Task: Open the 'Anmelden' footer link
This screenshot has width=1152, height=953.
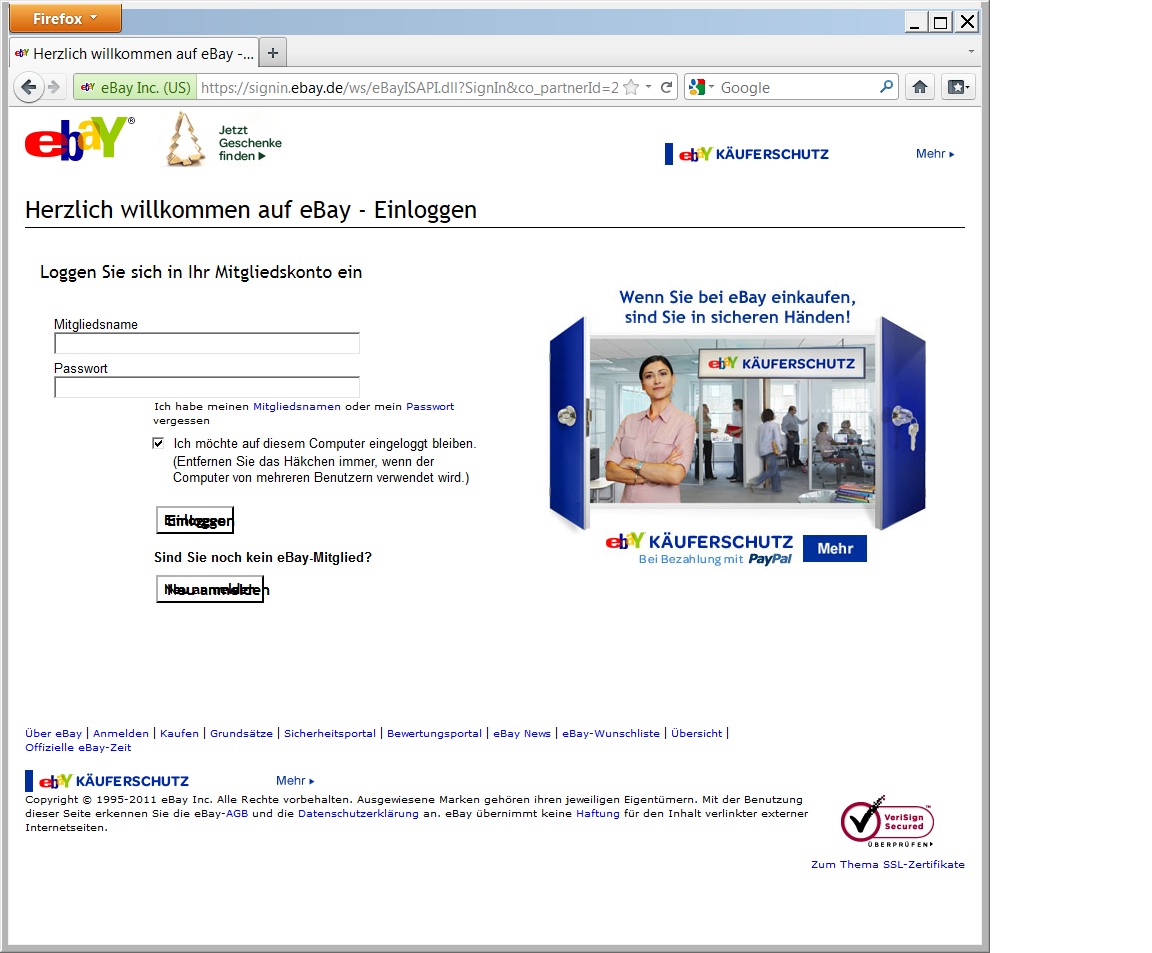Action: click(120, 733)
